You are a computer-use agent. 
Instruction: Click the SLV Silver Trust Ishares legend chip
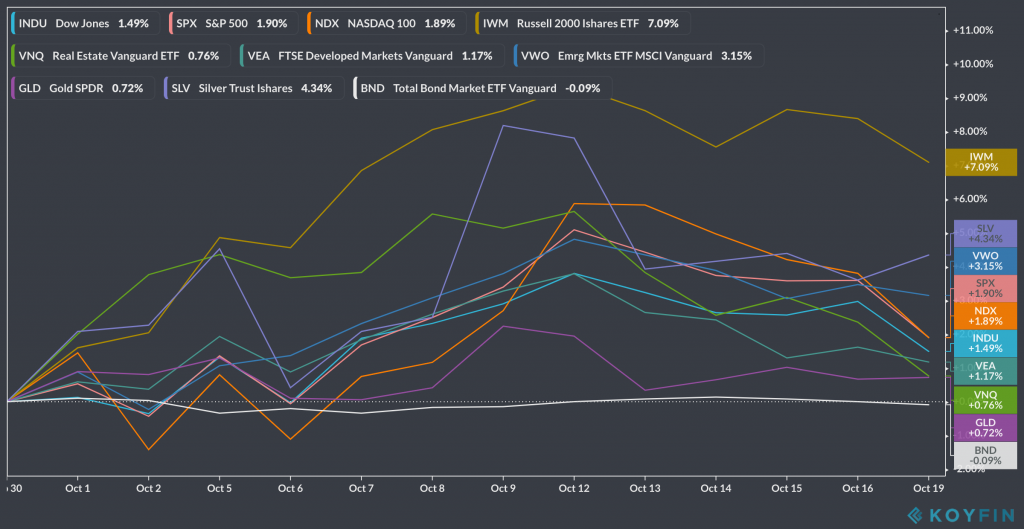[x=255, y=88]
